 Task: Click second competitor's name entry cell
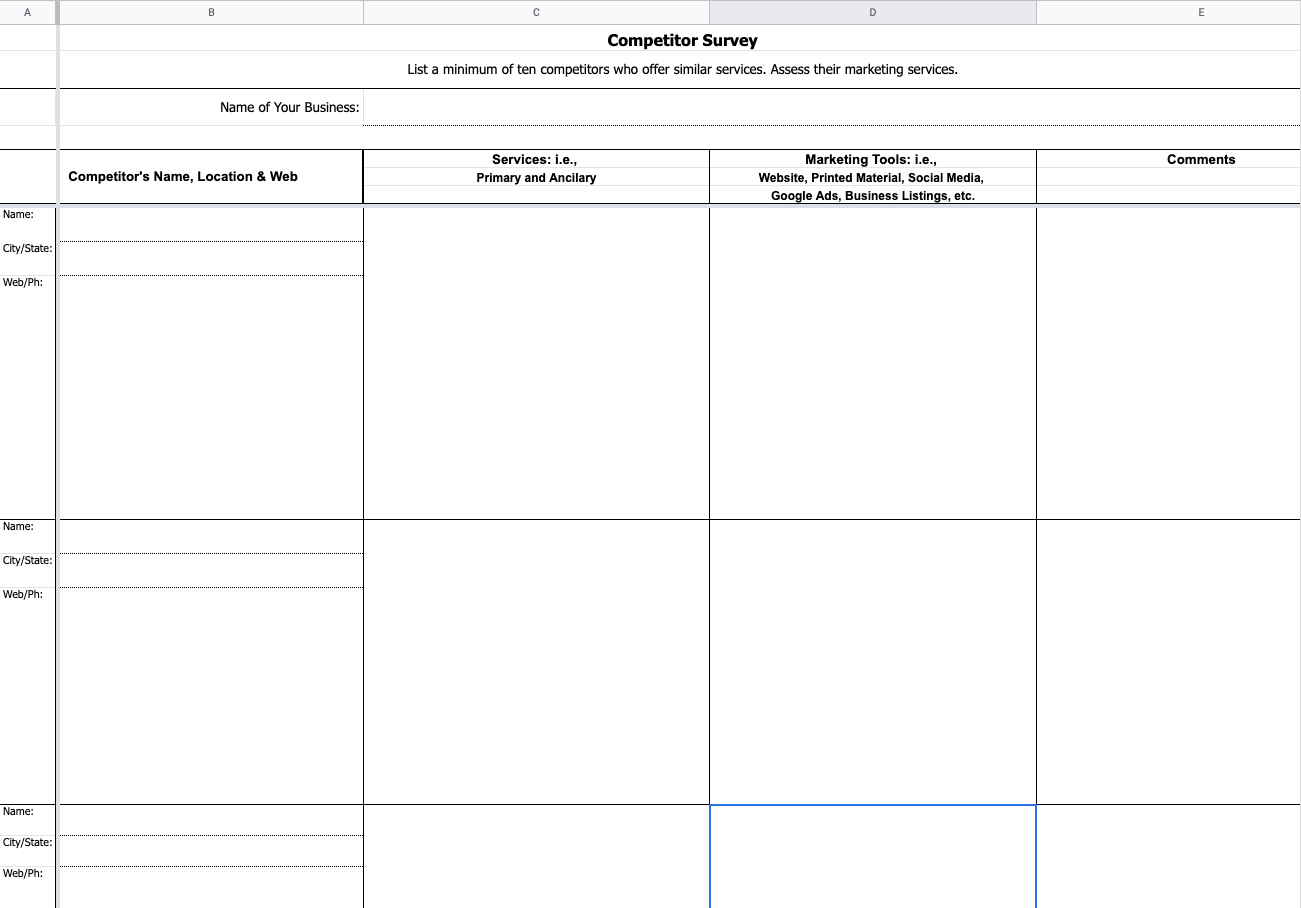[x=211, y=536]
